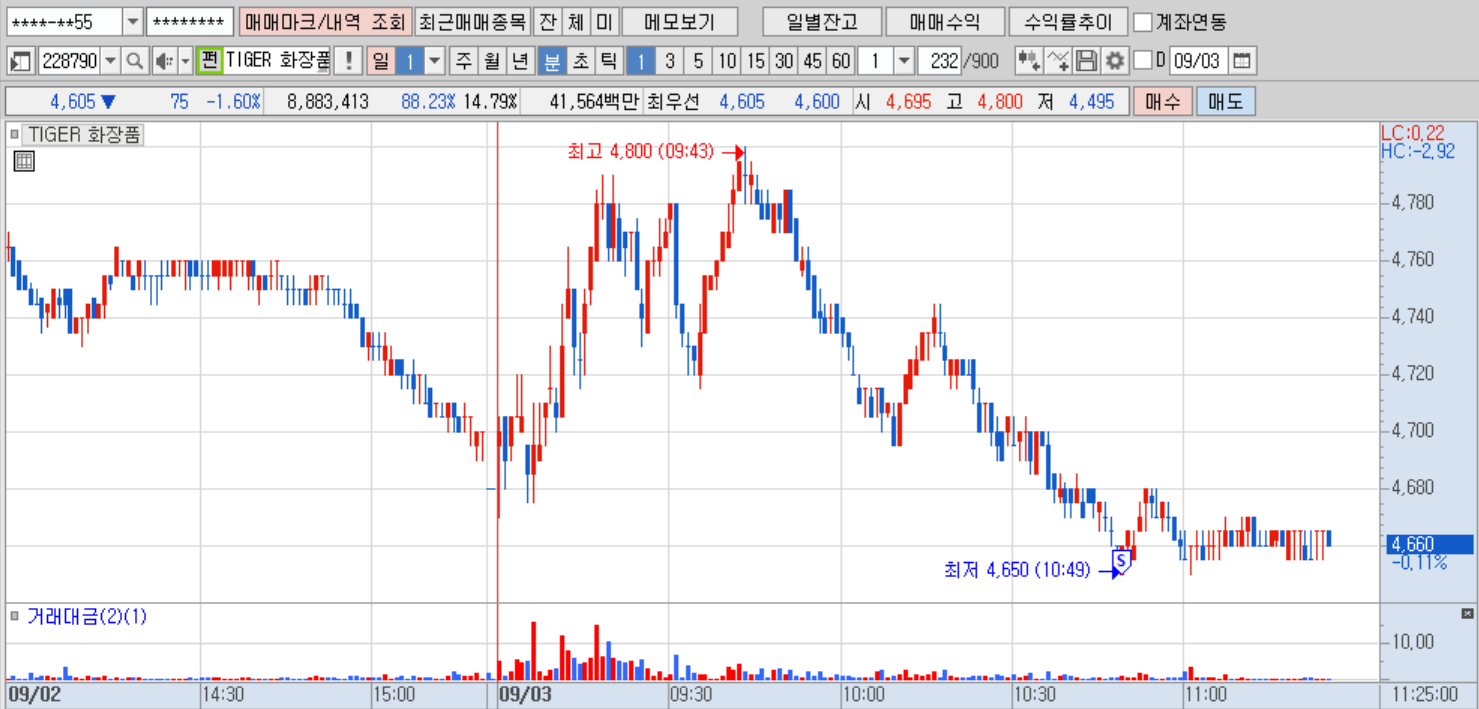Click the speaker sound alert icon
1479x709 pixels.
163,61
